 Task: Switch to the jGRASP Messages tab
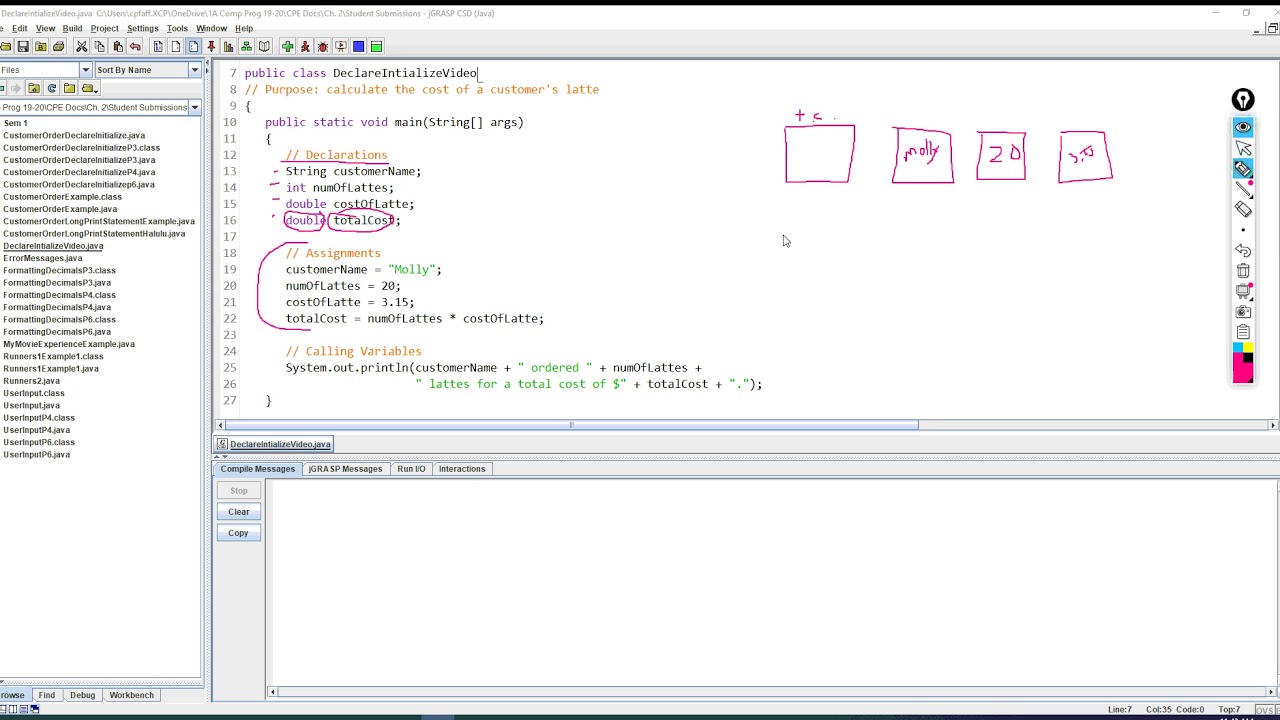(x=345, y=469)
